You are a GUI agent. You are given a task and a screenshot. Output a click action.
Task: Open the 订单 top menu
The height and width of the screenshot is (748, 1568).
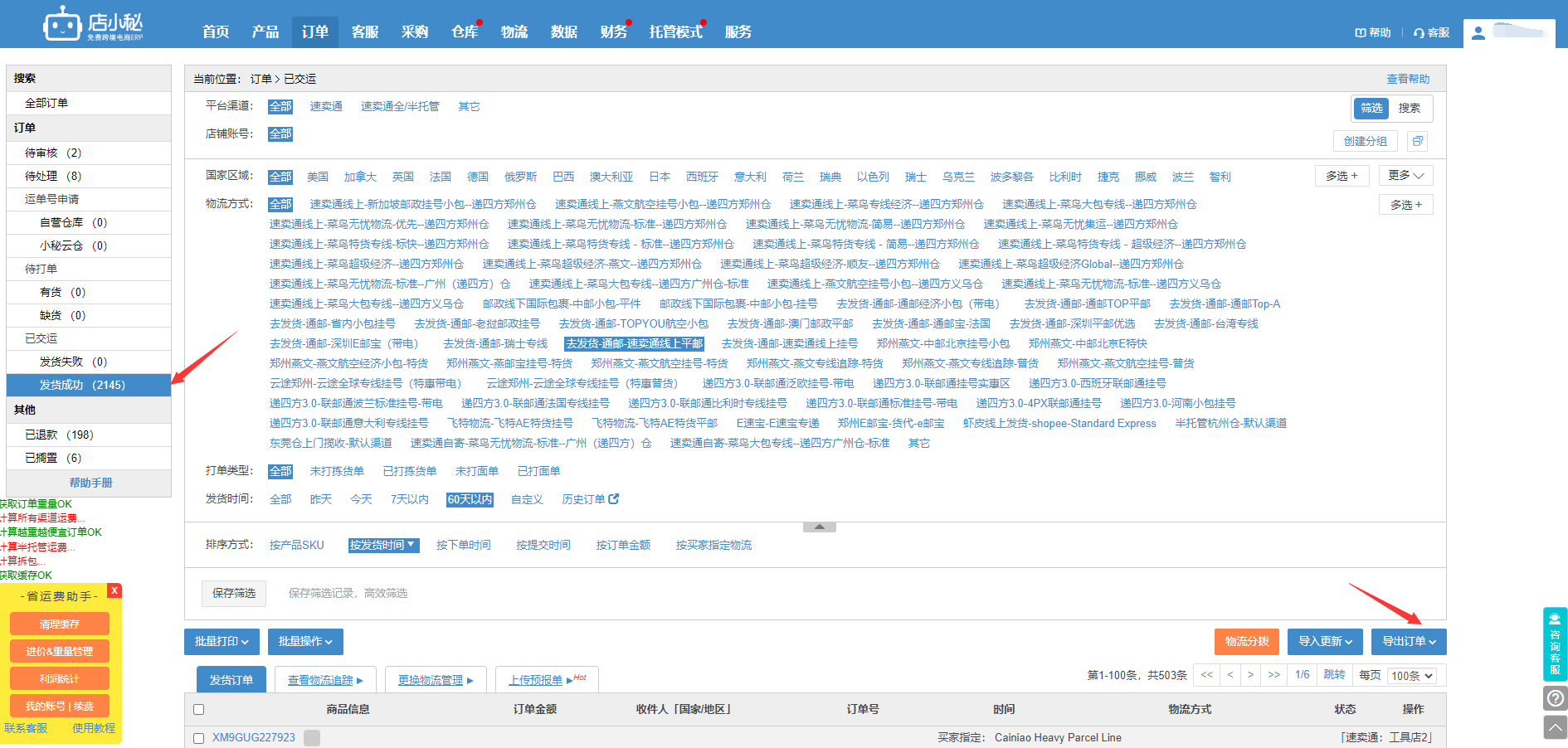(315, 32)
